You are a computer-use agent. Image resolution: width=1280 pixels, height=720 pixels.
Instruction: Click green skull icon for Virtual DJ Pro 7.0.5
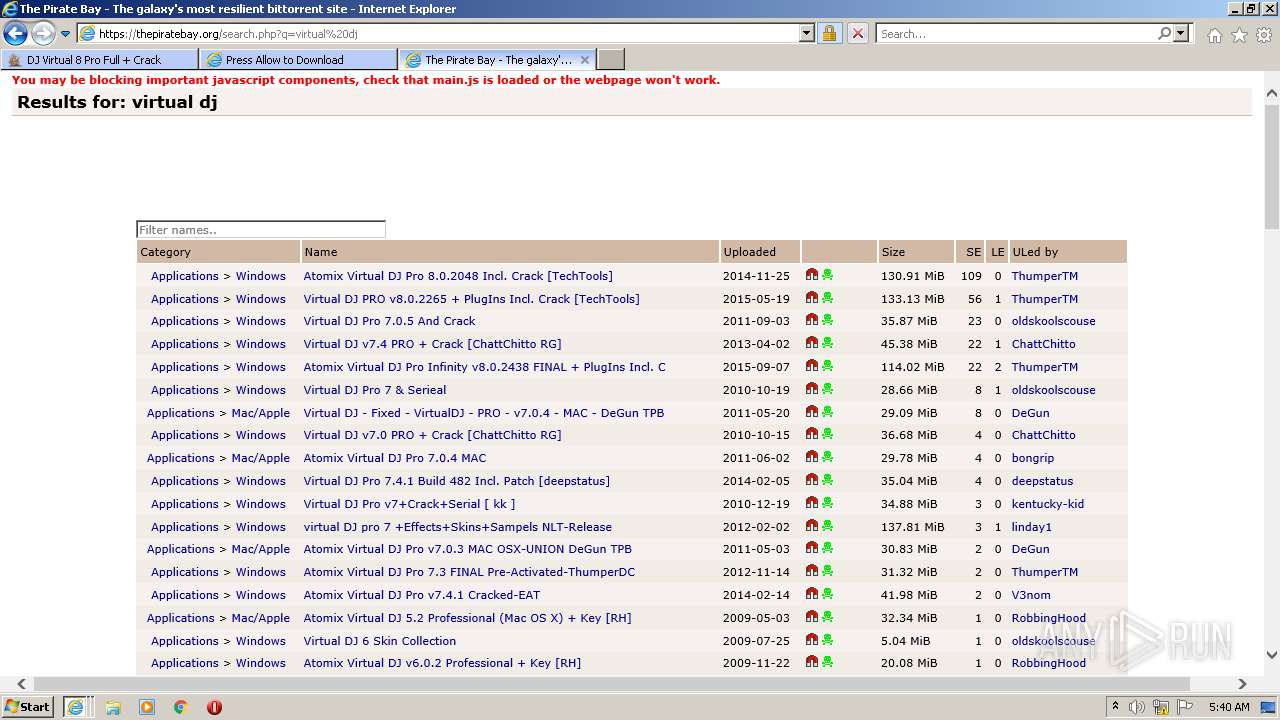pyautogui.click(x=827, y=320)
